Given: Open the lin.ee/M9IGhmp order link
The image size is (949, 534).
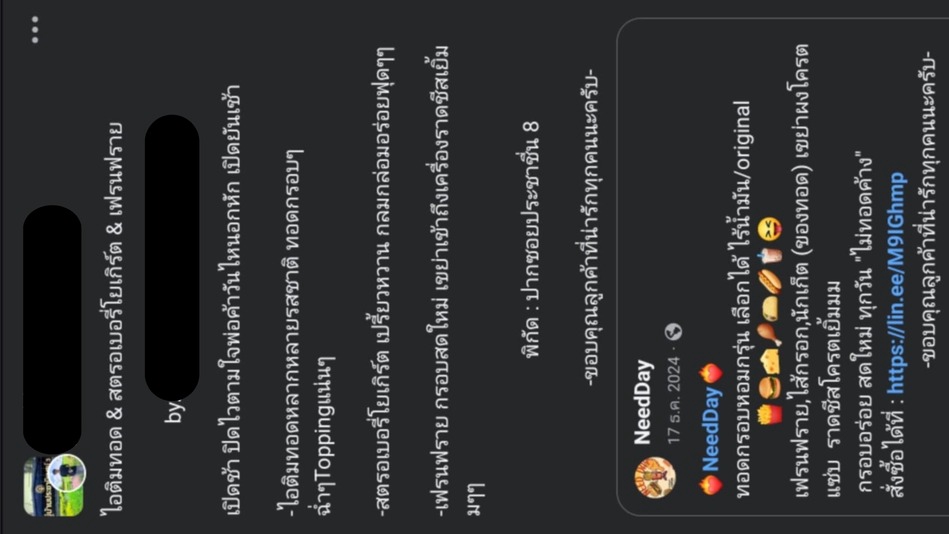Looking at the screenshot, I should pos(897,283).
